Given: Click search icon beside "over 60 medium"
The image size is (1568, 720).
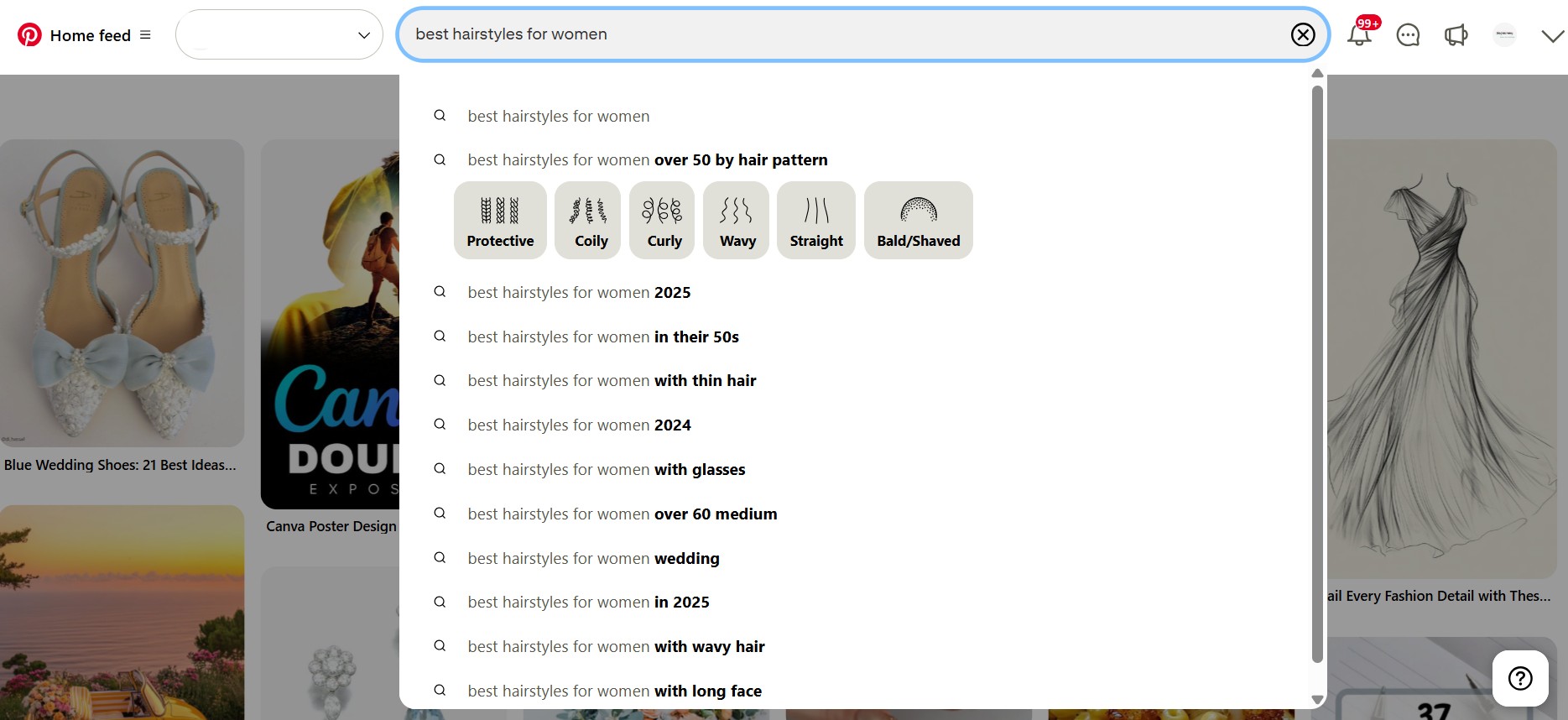Looking at the screenshot, I should (x=440, y=513).
